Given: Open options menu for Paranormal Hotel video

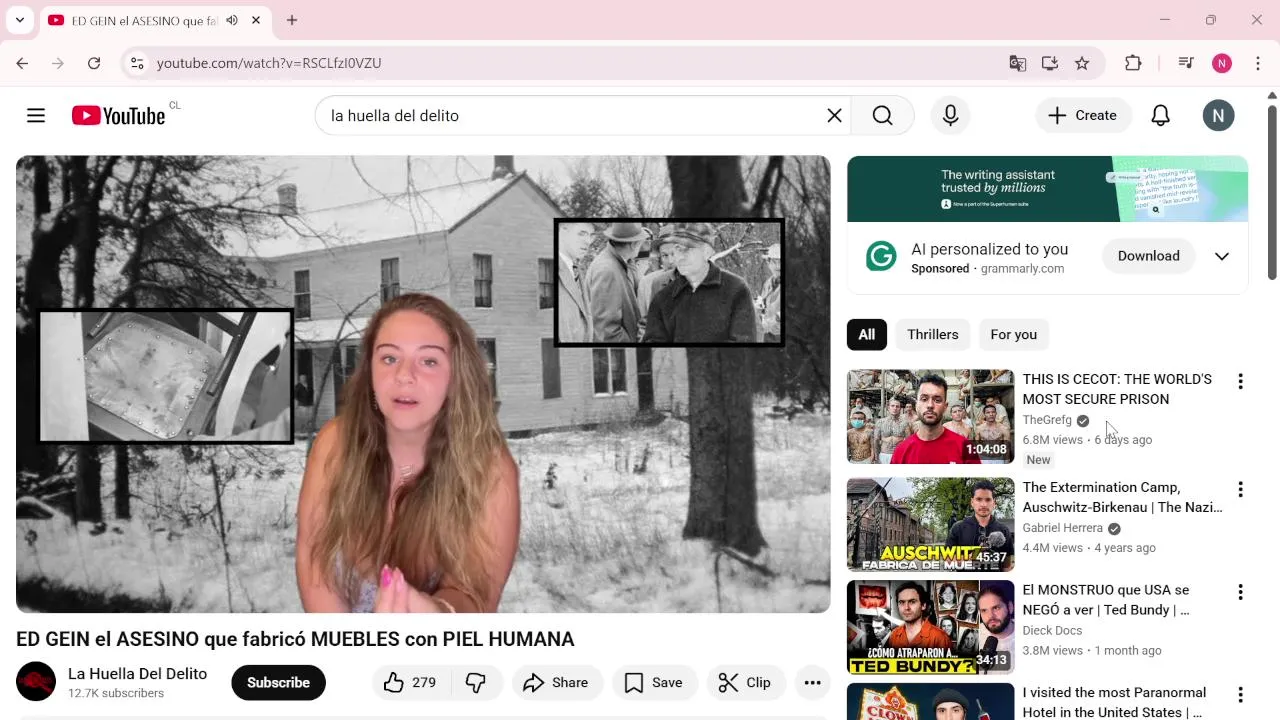Looking at the screenshot, I should [1240, 694].
